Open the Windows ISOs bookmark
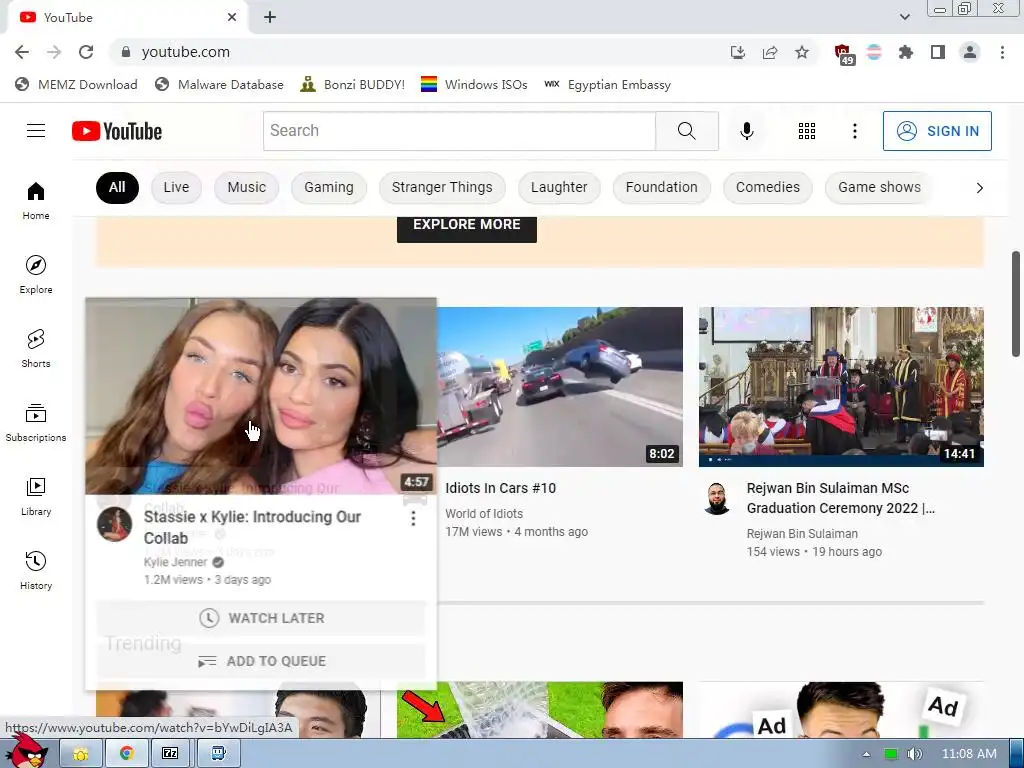Screen dimensions: 1024x768 [474, 85]
